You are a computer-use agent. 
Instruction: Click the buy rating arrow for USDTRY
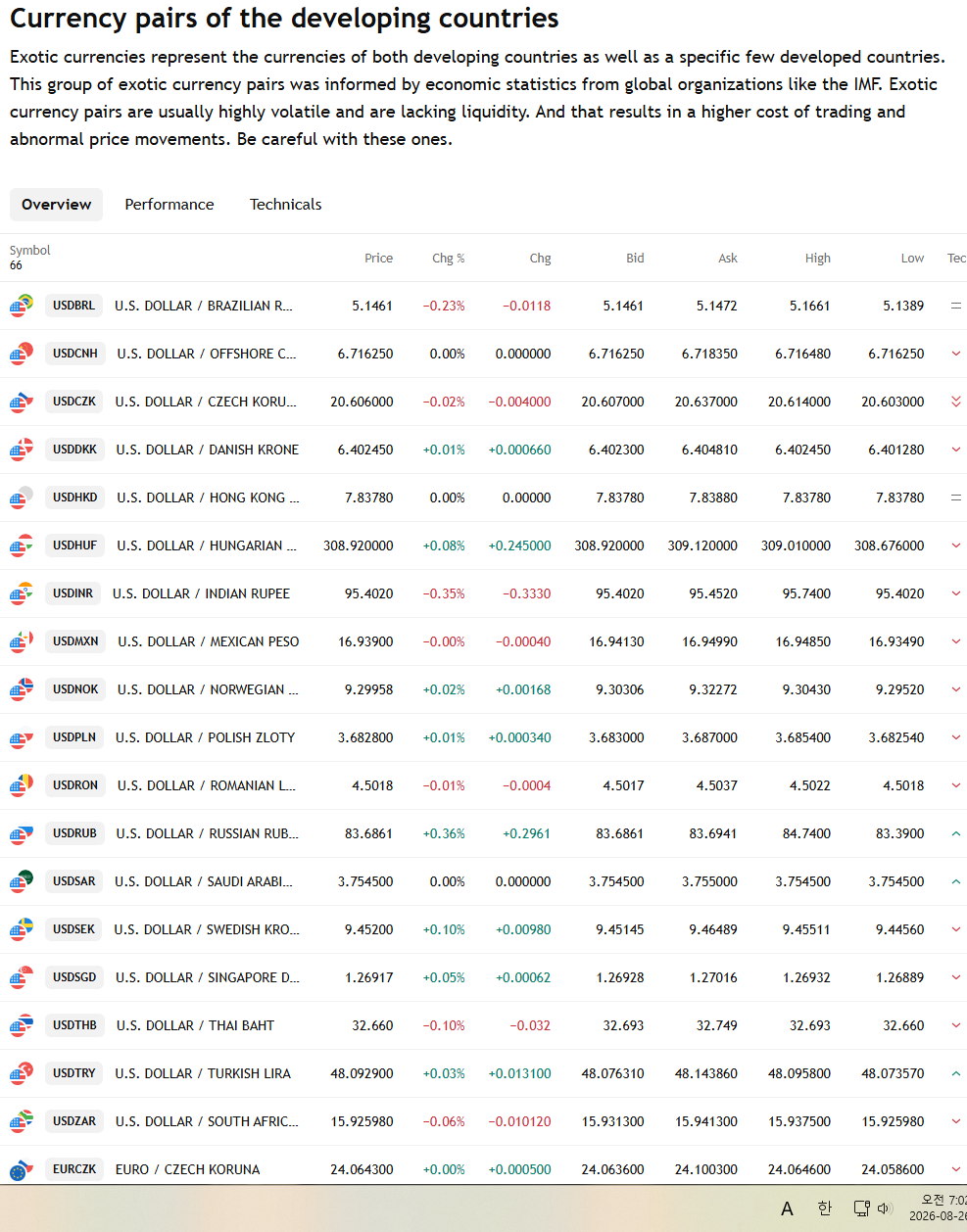coord(956,1073)
